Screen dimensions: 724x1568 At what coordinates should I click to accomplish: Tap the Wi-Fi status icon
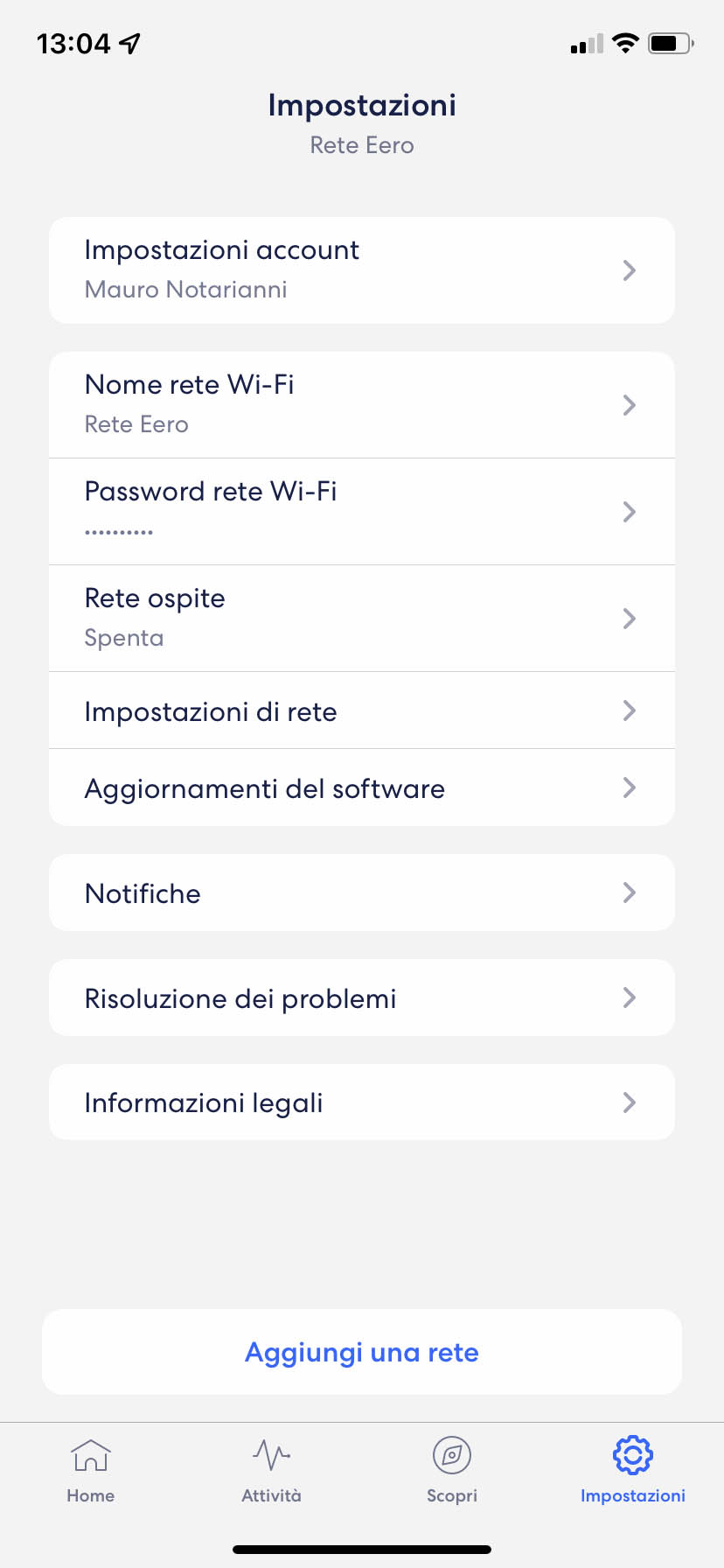pos(625,43)
